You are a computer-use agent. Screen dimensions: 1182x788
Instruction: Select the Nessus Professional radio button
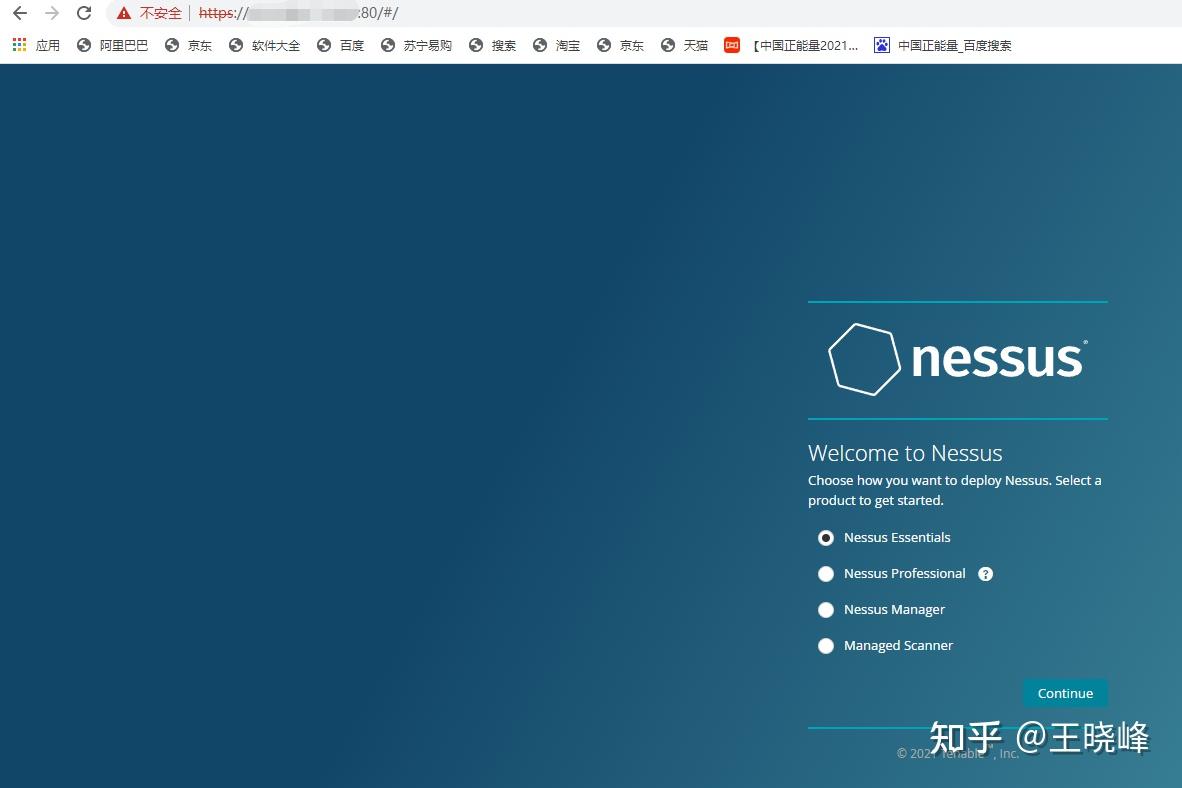pyautogui.click(x=826, y=574)
